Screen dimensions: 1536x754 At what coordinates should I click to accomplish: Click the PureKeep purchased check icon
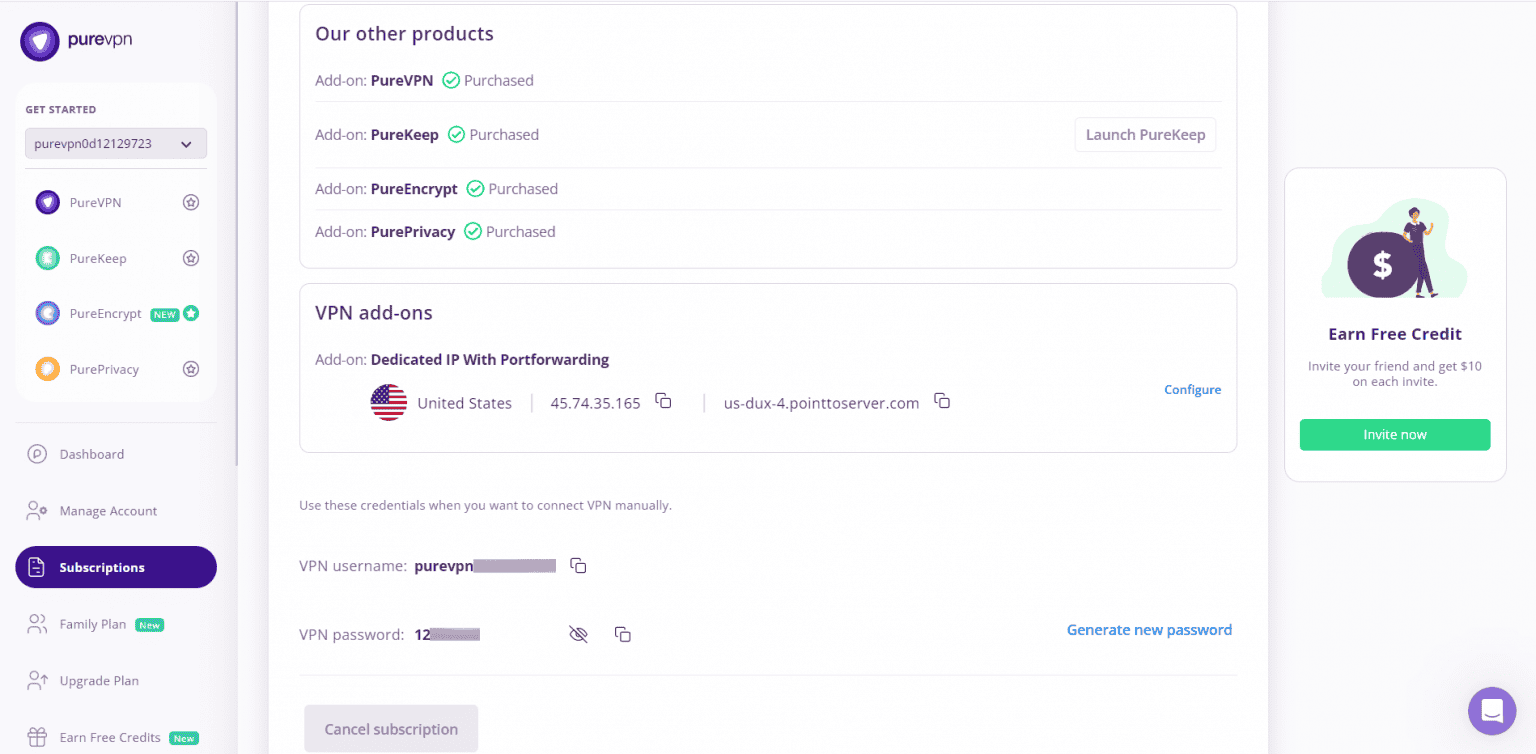(x=456, y=134)
